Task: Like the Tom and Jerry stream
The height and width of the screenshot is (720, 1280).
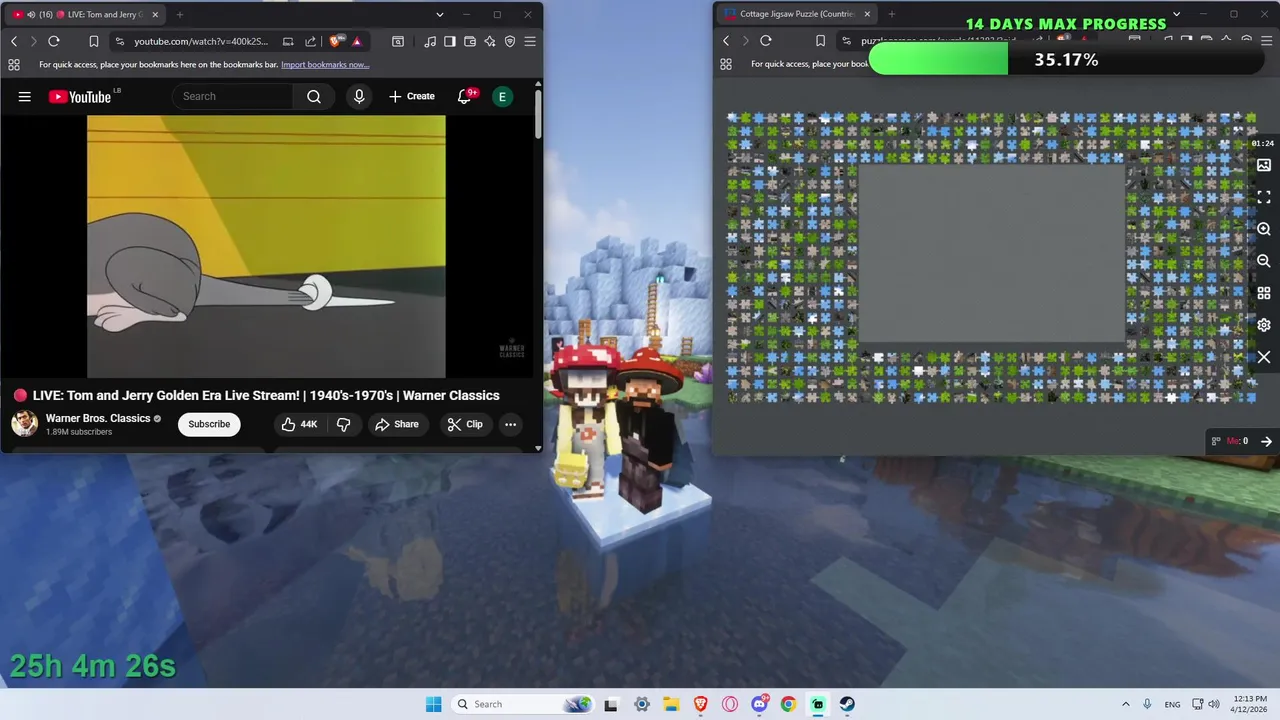Action: 299,424
